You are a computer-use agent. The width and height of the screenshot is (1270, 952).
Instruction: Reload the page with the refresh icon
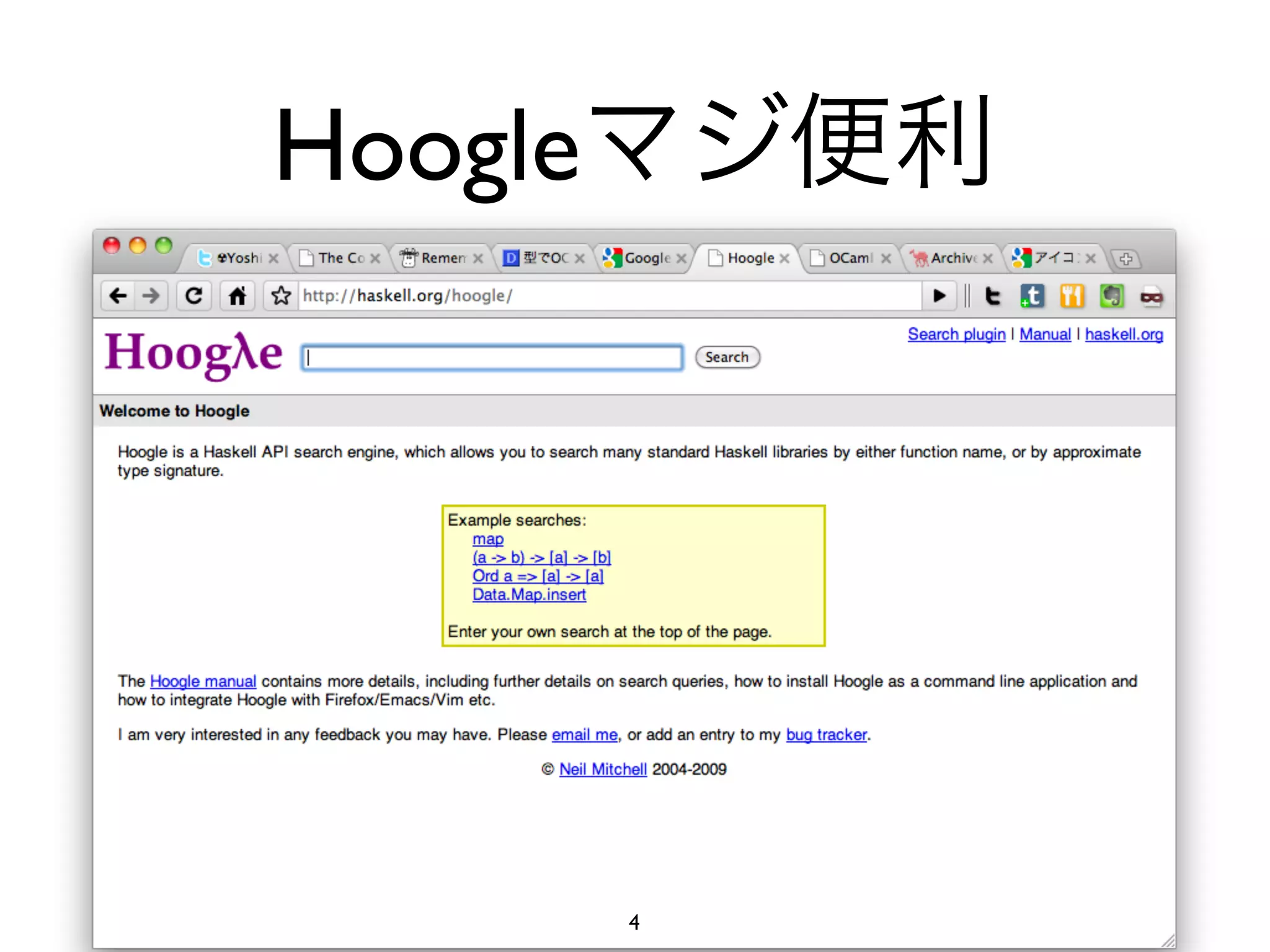tap(194, 296)
